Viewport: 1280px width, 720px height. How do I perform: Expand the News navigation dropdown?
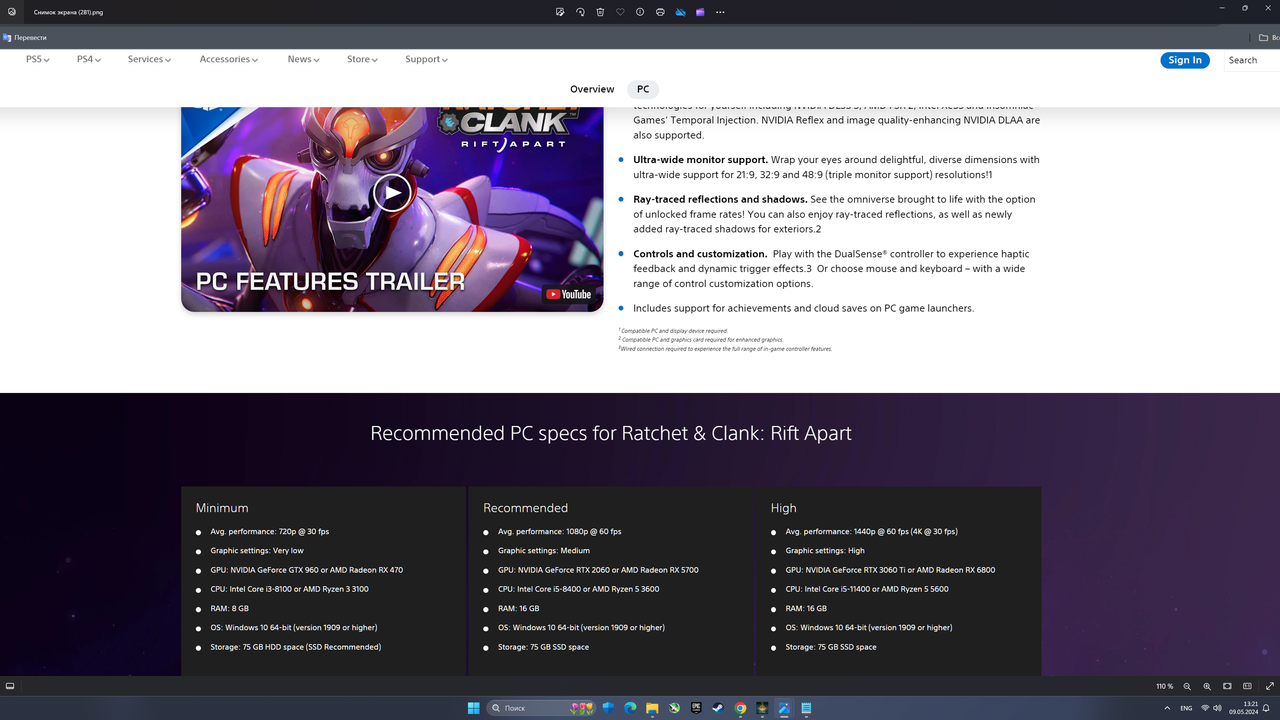click(304, 59)
